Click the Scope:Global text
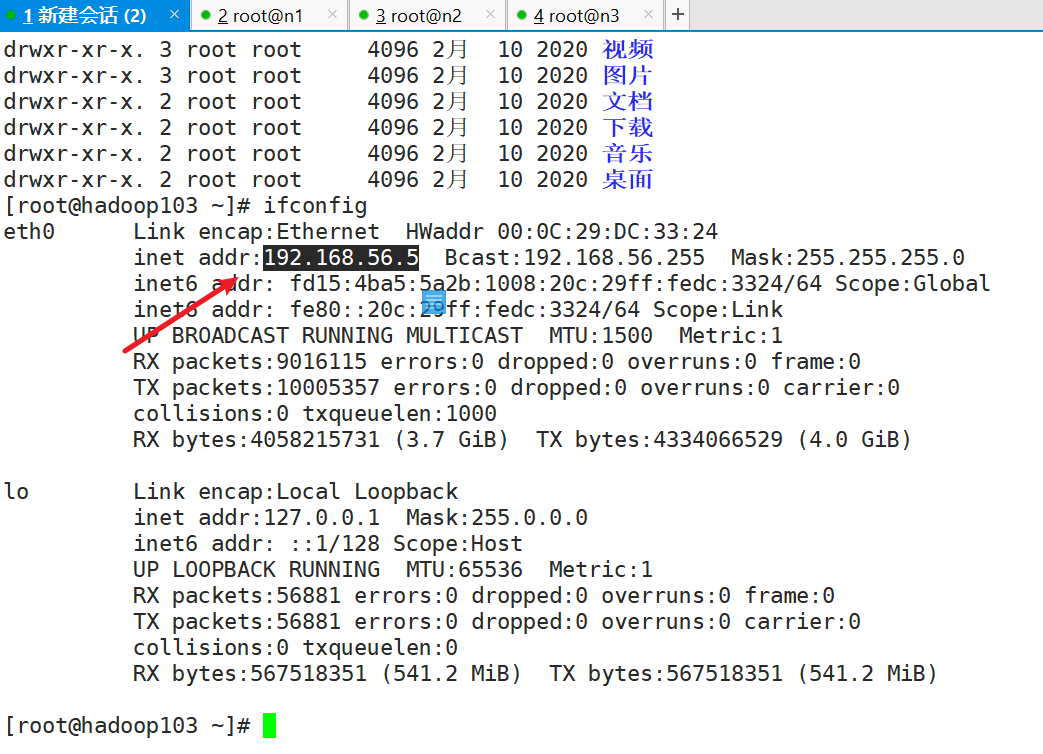1043x754 pixels. pos(913,283)
